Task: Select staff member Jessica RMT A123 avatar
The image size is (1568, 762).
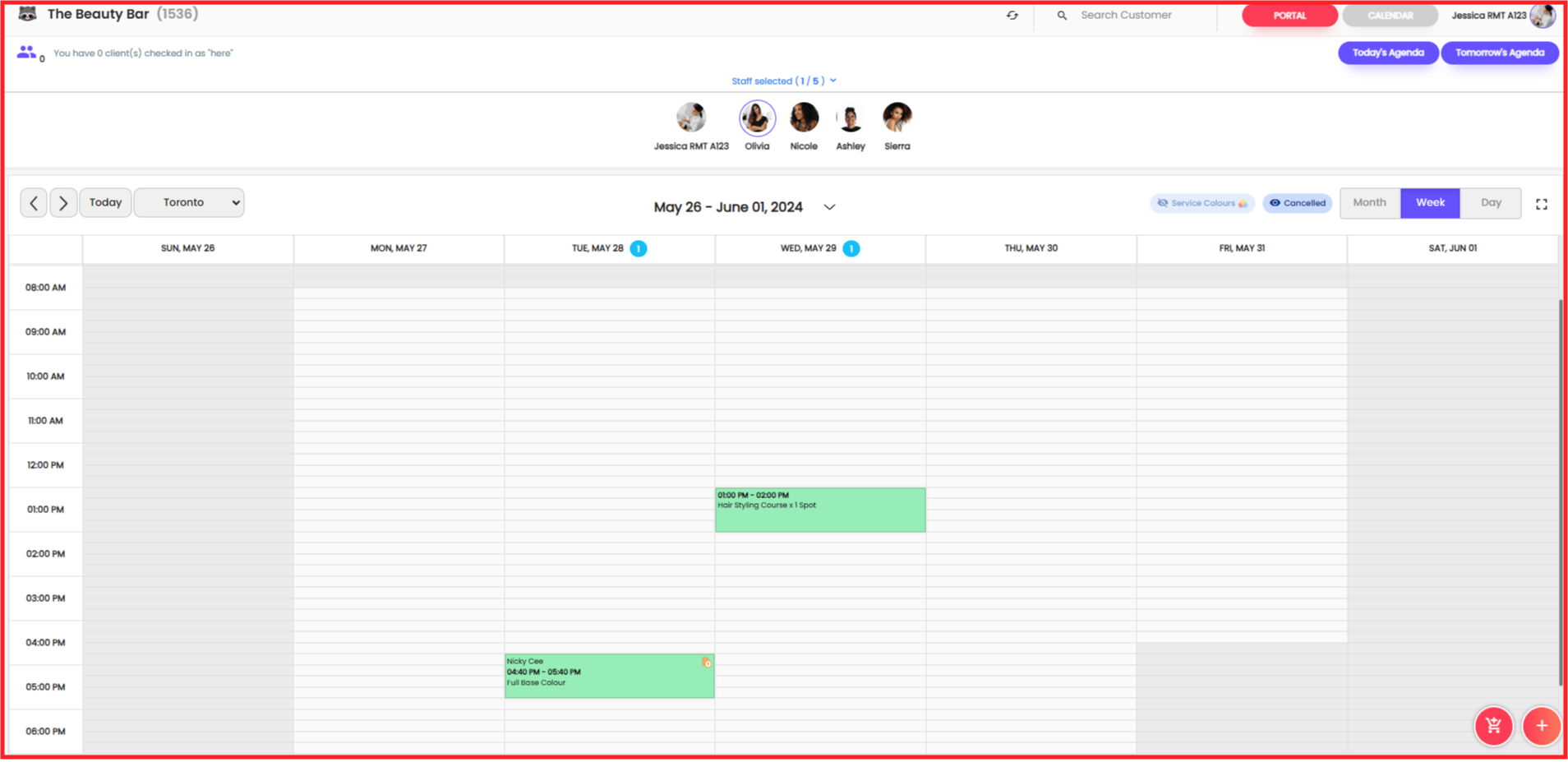Action: [691, 118]
